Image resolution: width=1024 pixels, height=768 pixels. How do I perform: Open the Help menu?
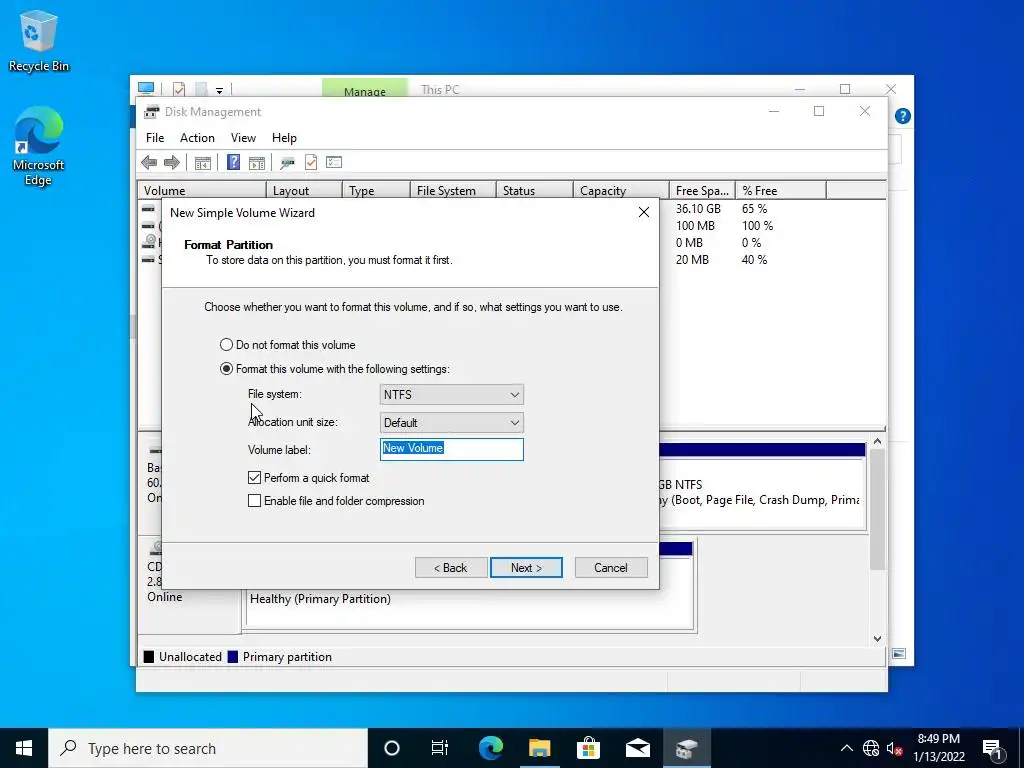click(x=284, y=138)
